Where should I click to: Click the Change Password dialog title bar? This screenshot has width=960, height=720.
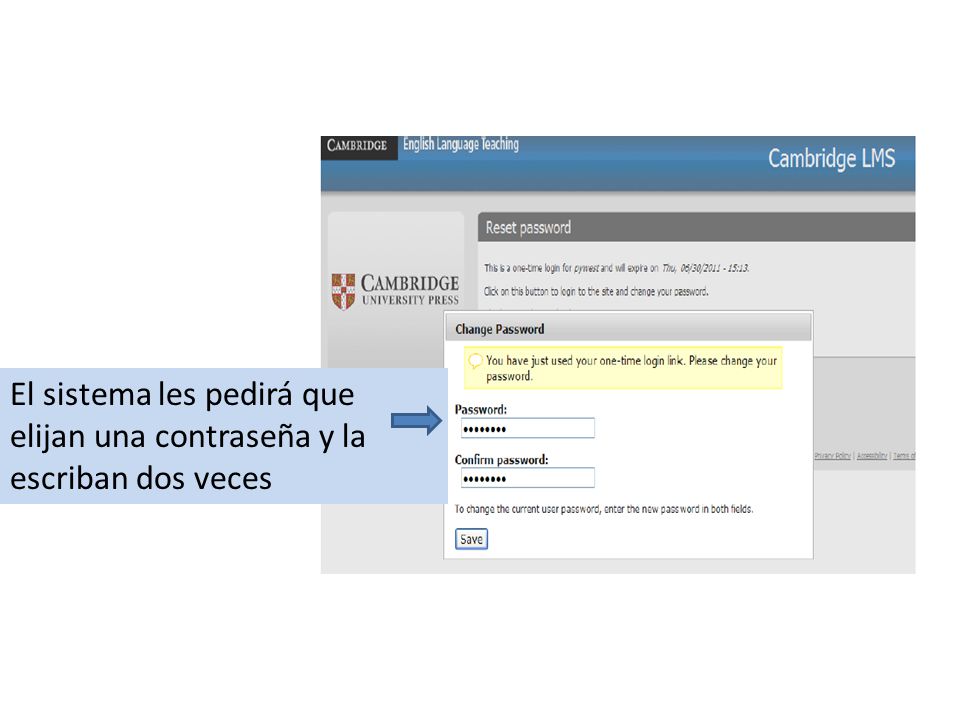click(628, 329)
